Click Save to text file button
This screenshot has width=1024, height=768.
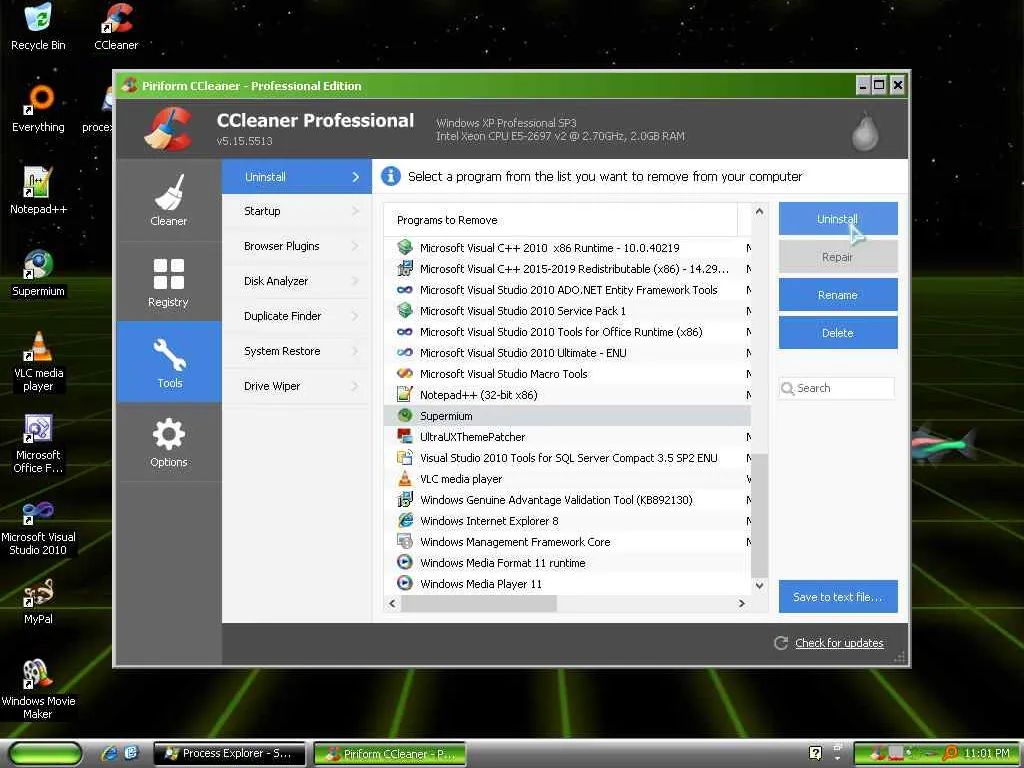838,596
